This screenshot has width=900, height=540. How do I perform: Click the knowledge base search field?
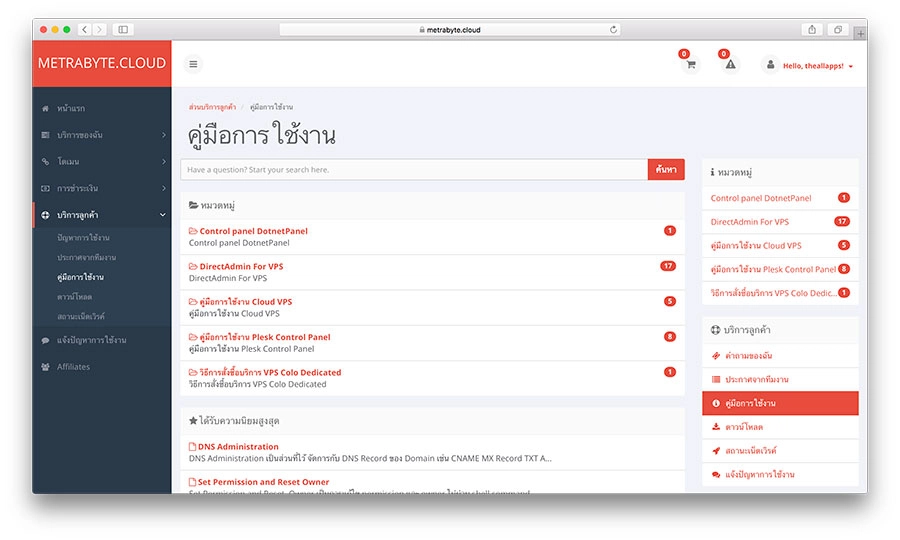coord(414,170)
